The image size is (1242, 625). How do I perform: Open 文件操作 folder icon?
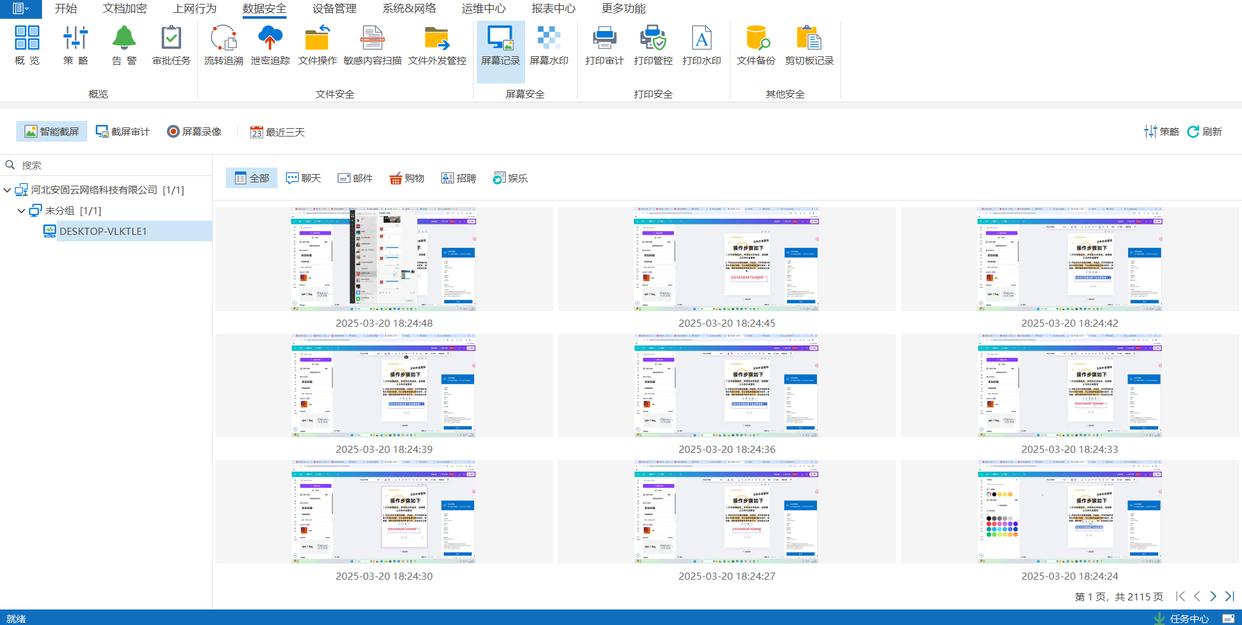pos(317,40)
